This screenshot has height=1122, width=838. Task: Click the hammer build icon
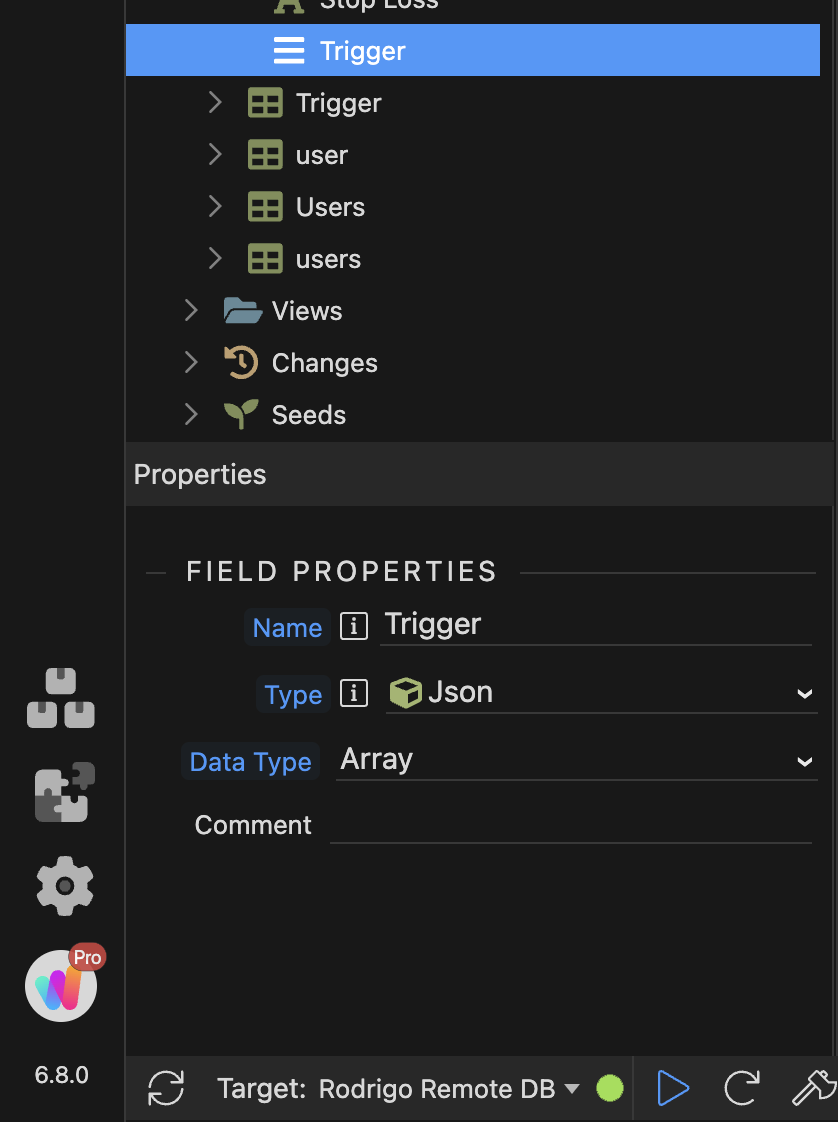coord(813,1088)
